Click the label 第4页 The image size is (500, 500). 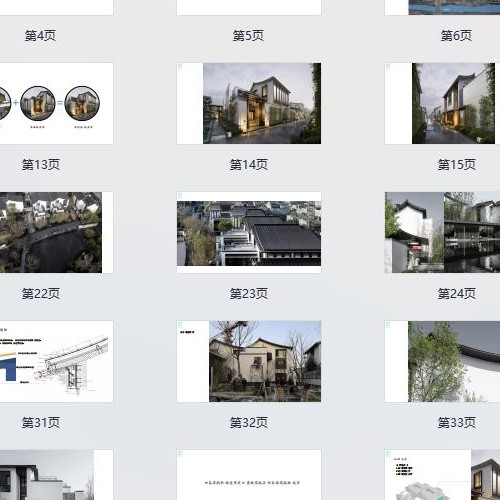40,36
